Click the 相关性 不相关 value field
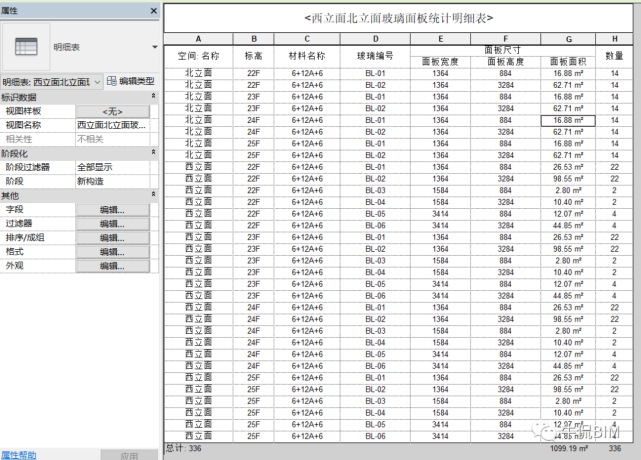This screenshot has height=460, width=641. pyautogui.click(x=112, y=139)
